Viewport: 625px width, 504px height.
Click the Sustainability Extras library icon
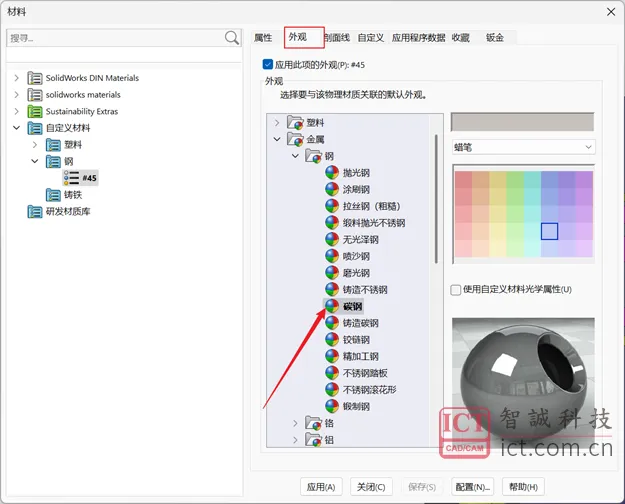[x=35, y=111]
